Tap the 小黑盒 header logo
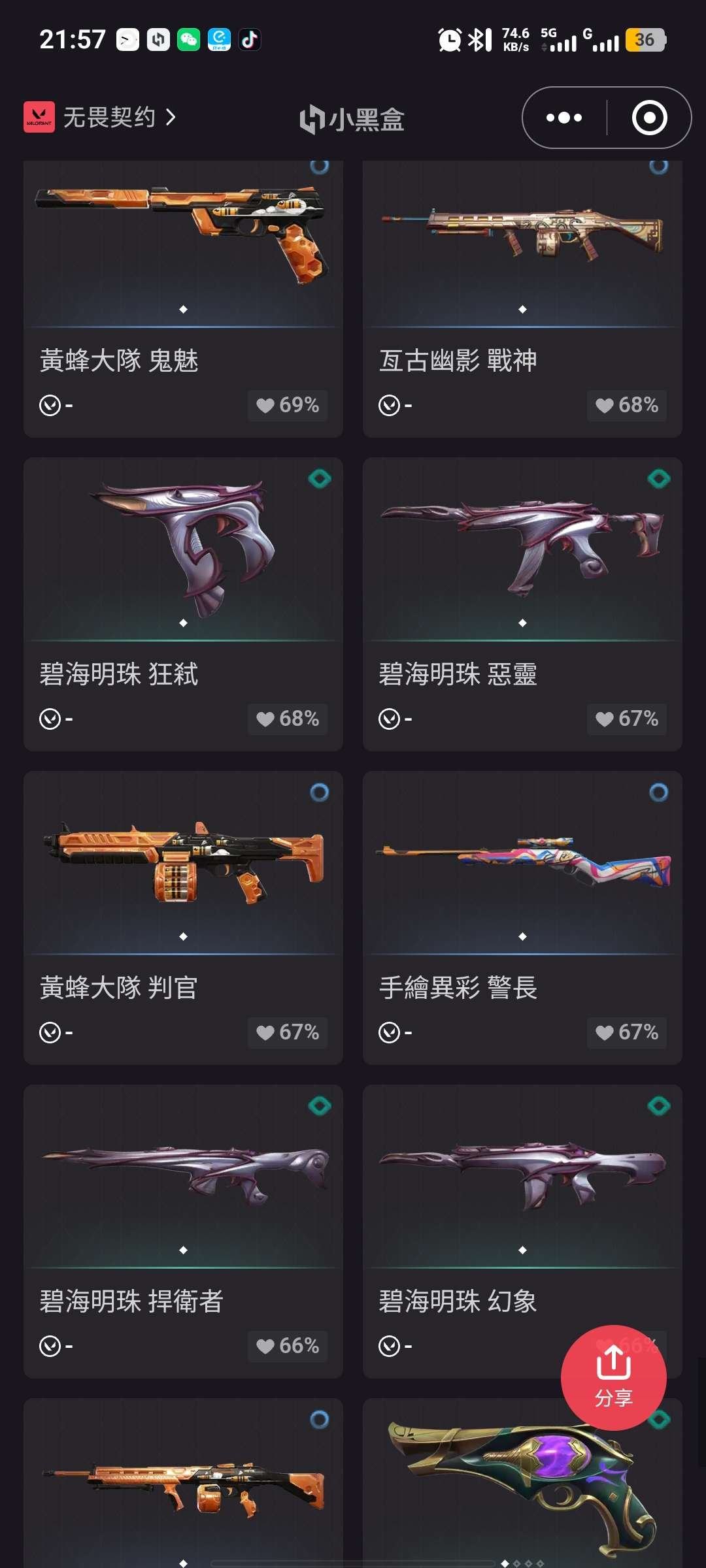This screenshot has width=706, height=1568. tap(352, 120)
